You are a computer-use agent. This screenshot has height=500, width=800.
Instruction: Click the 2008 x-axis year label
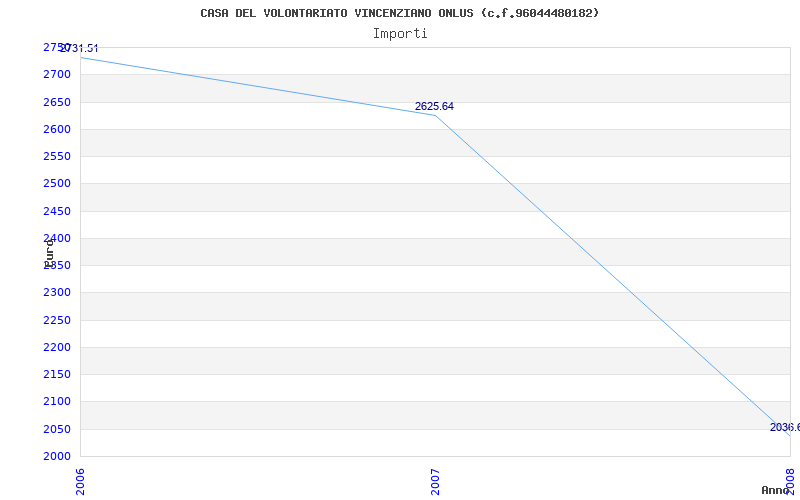tap(790, 482)
